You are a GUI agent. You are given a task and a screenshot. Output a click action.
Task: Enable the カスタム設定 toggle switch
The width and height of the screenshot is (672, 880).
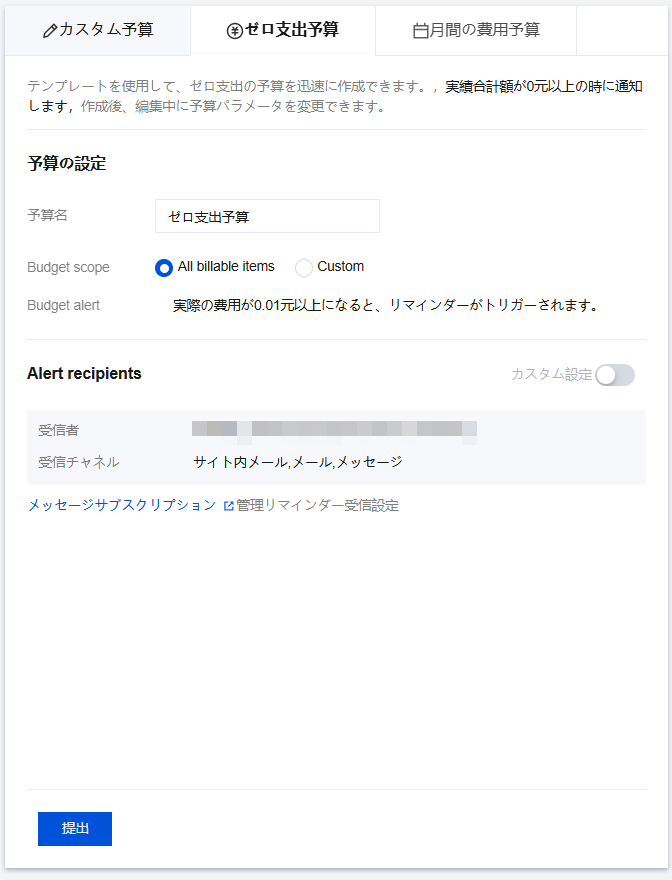tap(615, 375)
